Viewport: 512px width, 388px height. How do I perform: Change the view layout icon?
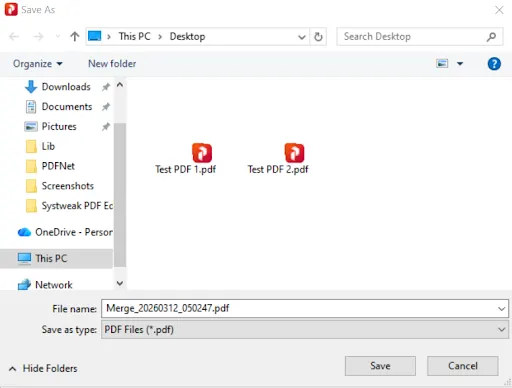[x=442, y=63]
